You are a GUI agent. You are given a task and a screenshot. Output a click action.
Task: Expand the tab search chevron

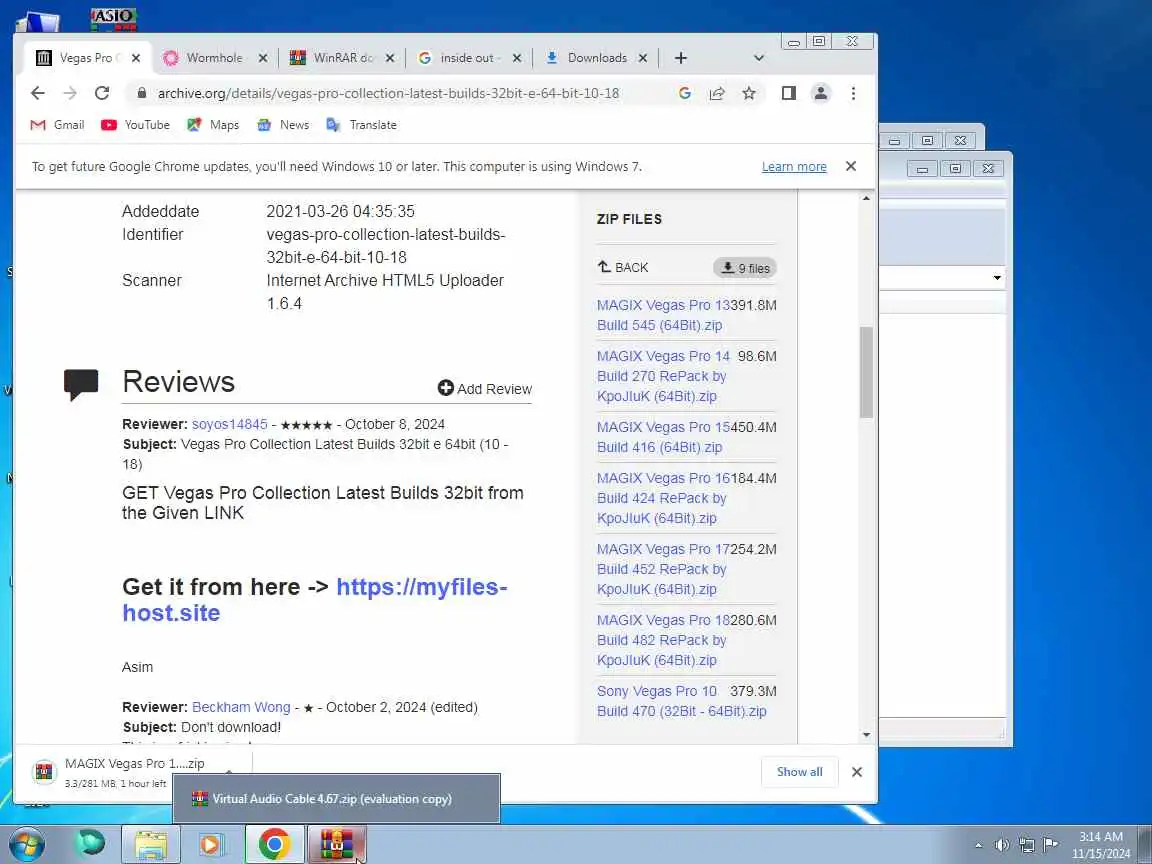(759, 58)
